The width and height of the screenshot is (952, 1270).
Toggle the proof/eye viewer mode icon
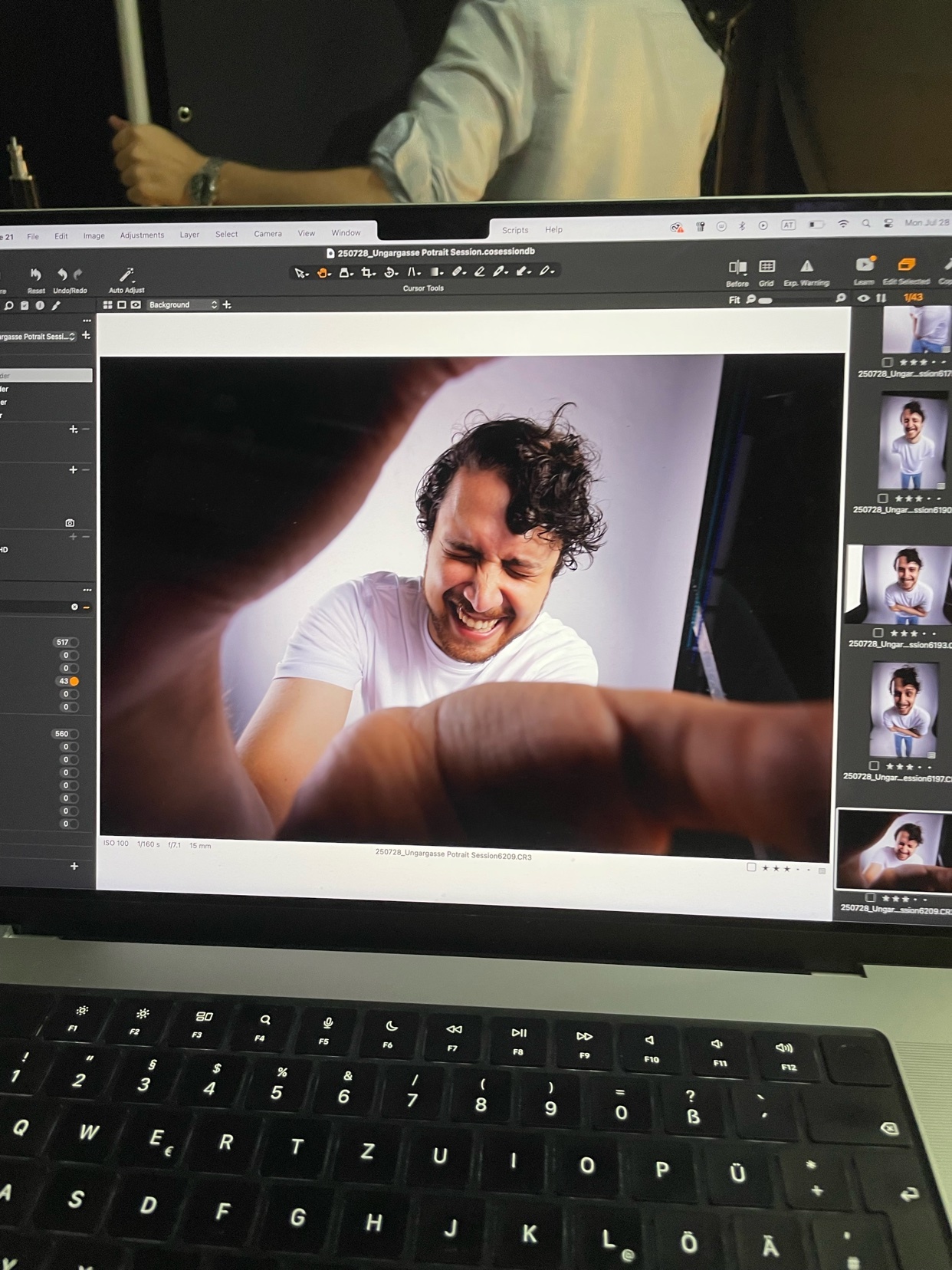136,305
